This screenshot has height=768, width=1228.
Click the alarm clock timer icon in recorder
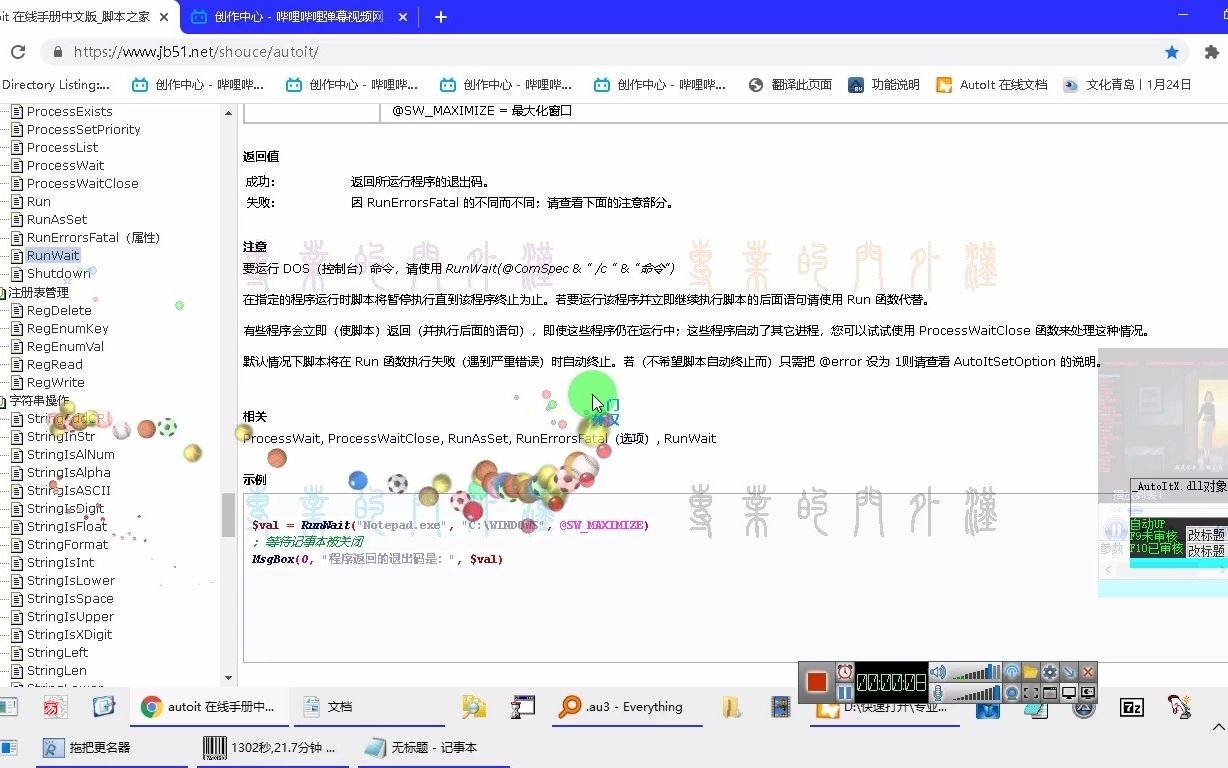click(845, 672)
